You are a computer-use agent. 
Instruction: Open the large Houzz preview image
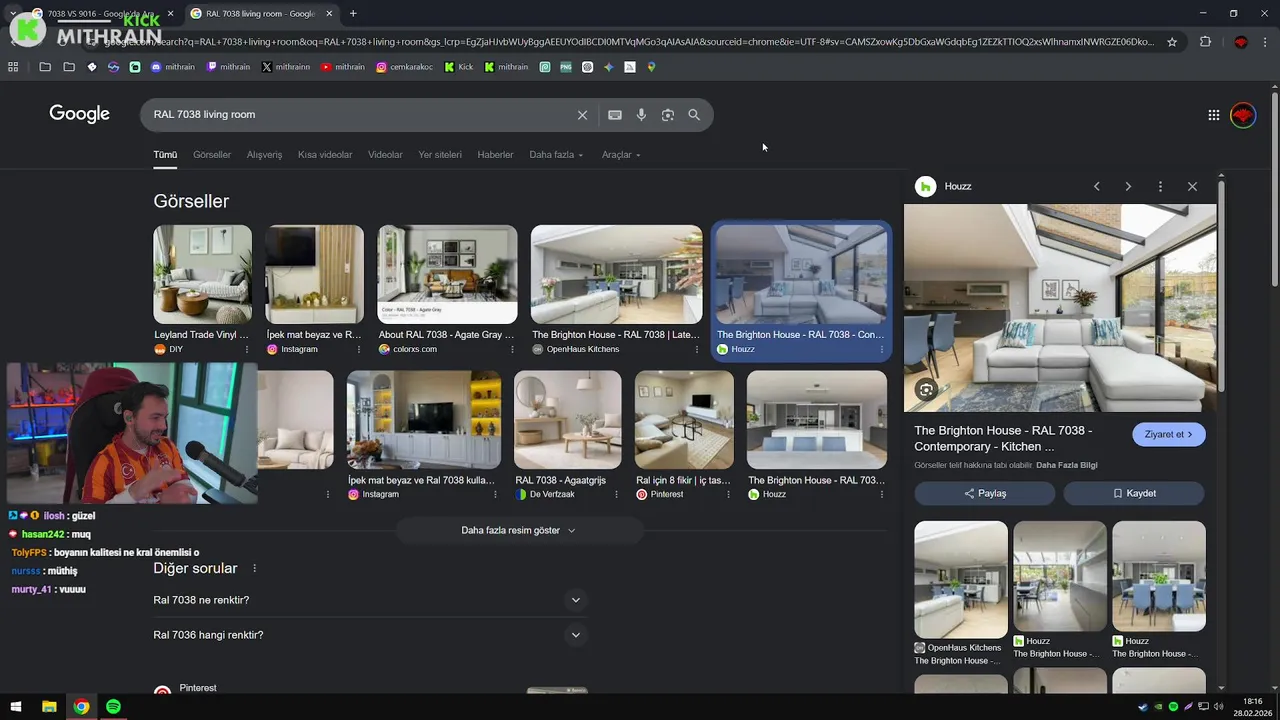pos(1060,308)
